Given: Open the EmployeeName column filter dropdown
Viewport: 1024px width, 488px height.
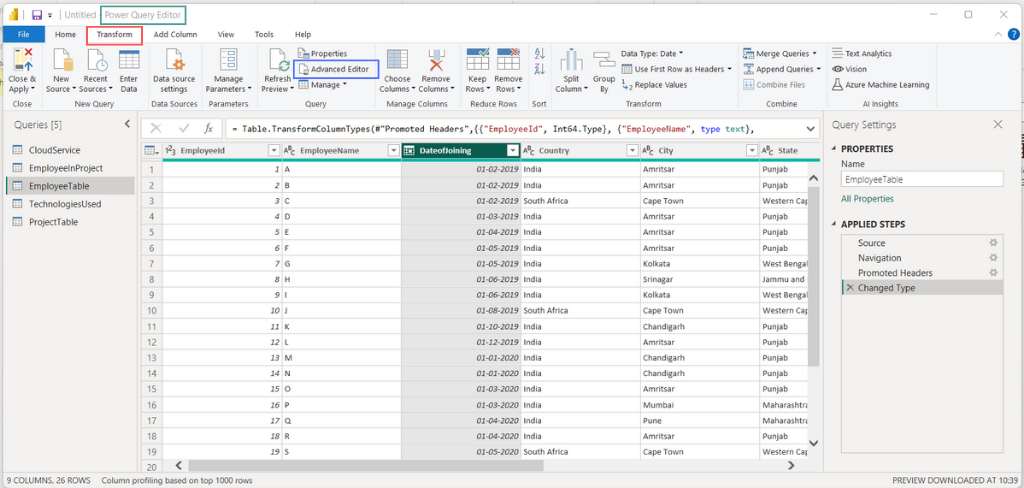Looking at the screenshot, I should coord(393,151).
